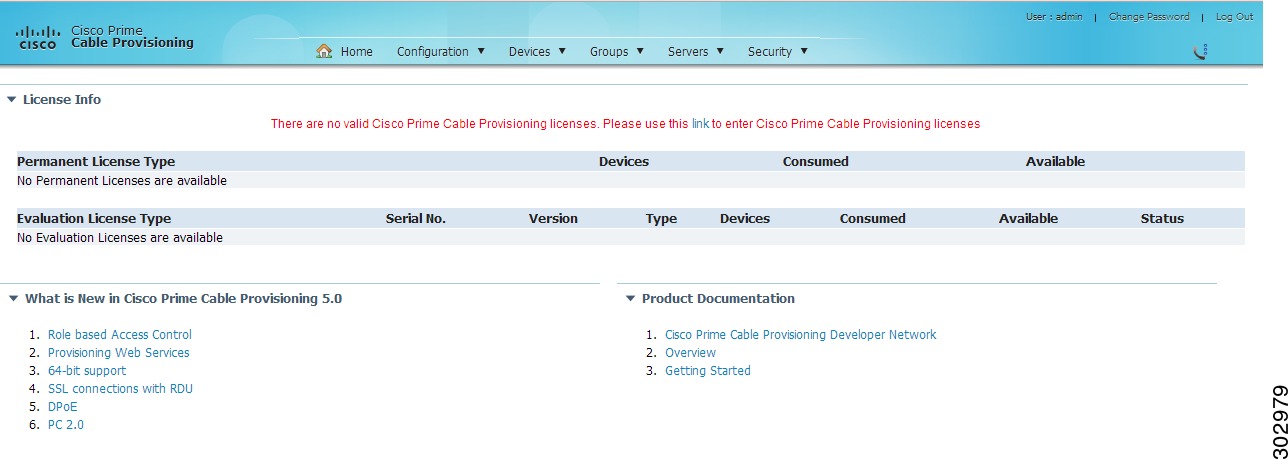Collapse the License Info section
The height and width of the screenshot is (460, 1288).
[11, 99]
